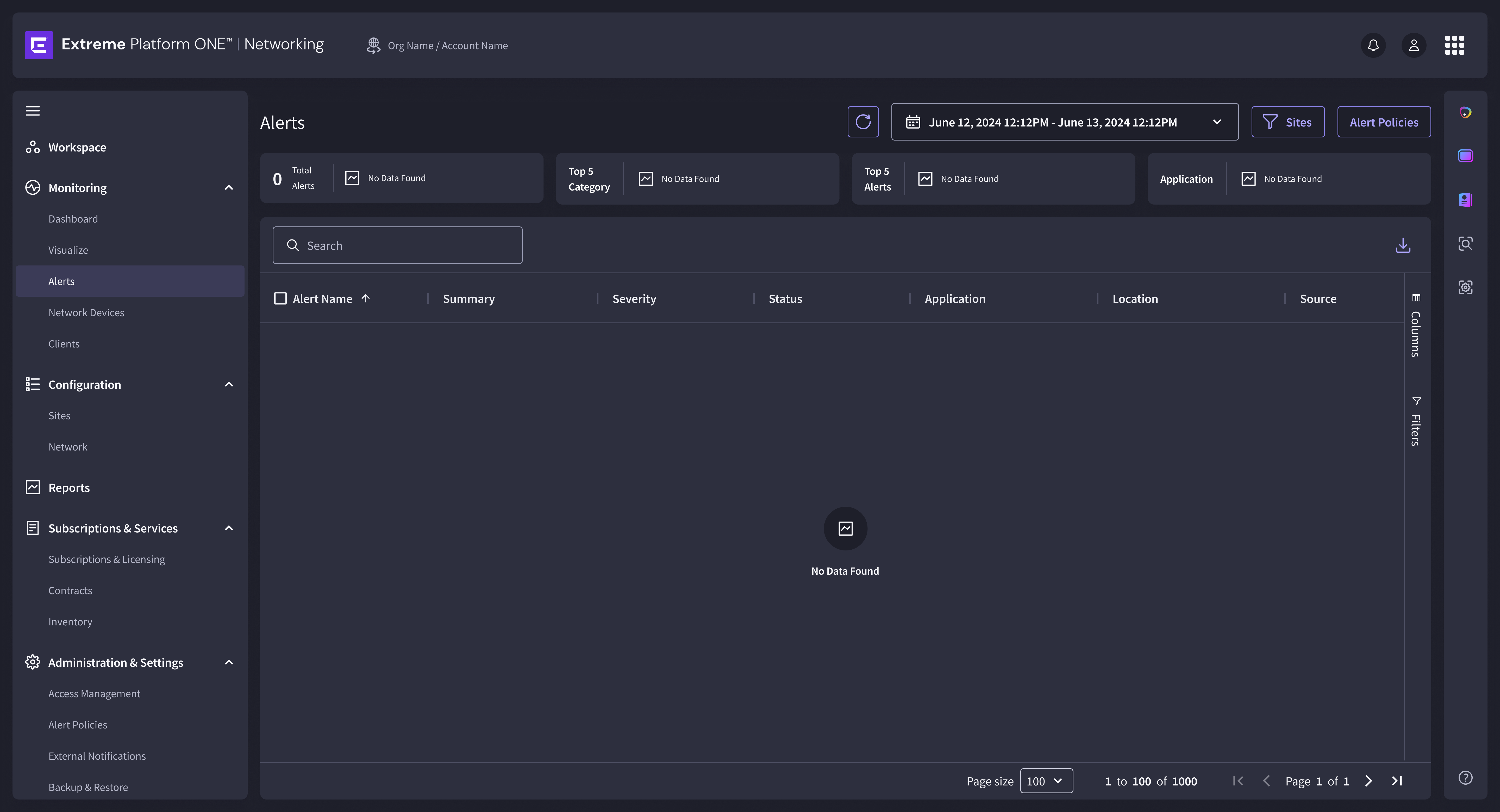Viewport: 1500px width, 812px height.
Task: Click the Workspace icon
Action: pyautogui.click(x=33, y=147)
